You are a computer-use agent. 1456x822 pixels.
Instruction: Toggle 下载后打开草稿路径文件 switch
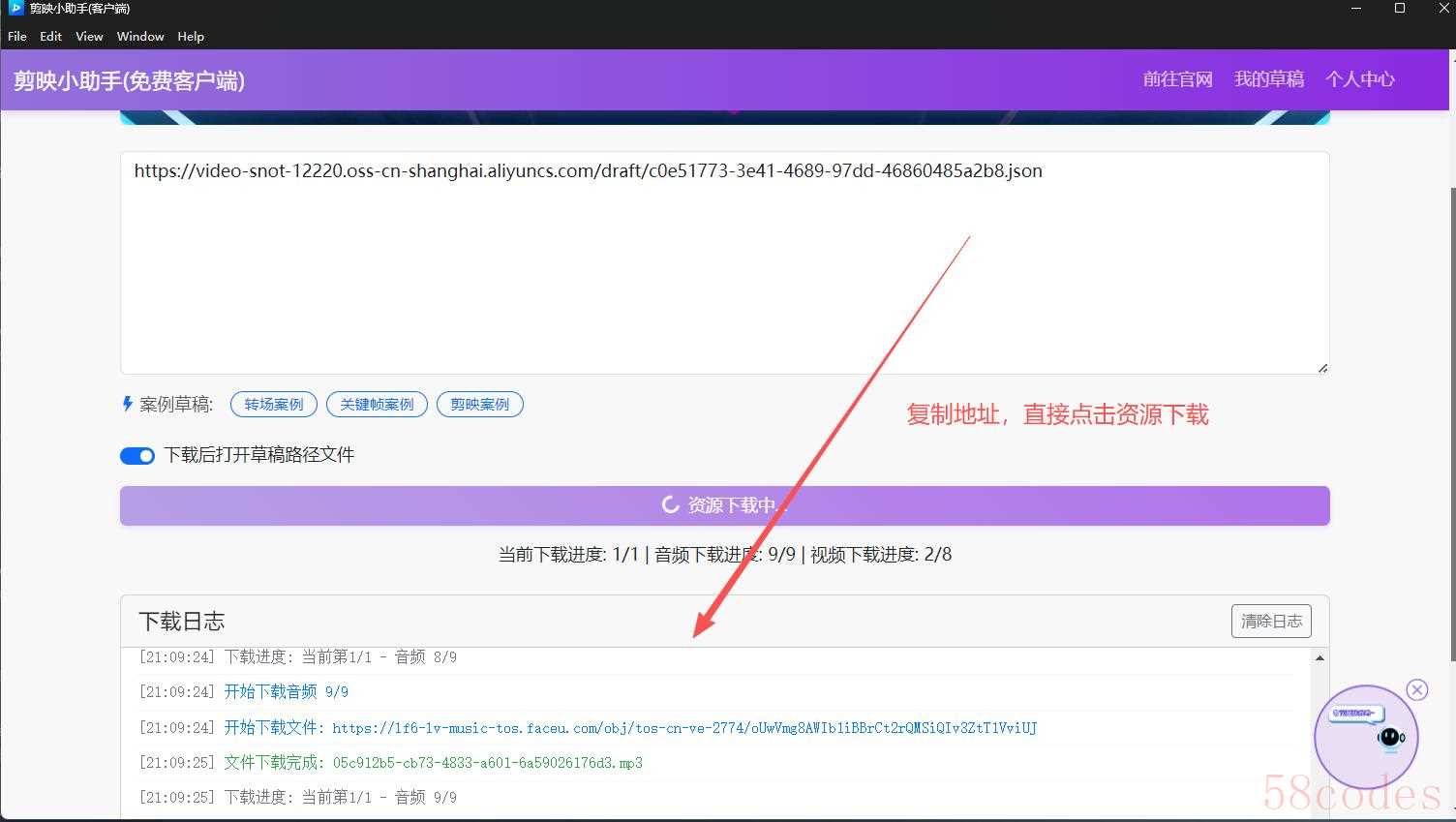[137, 455]
